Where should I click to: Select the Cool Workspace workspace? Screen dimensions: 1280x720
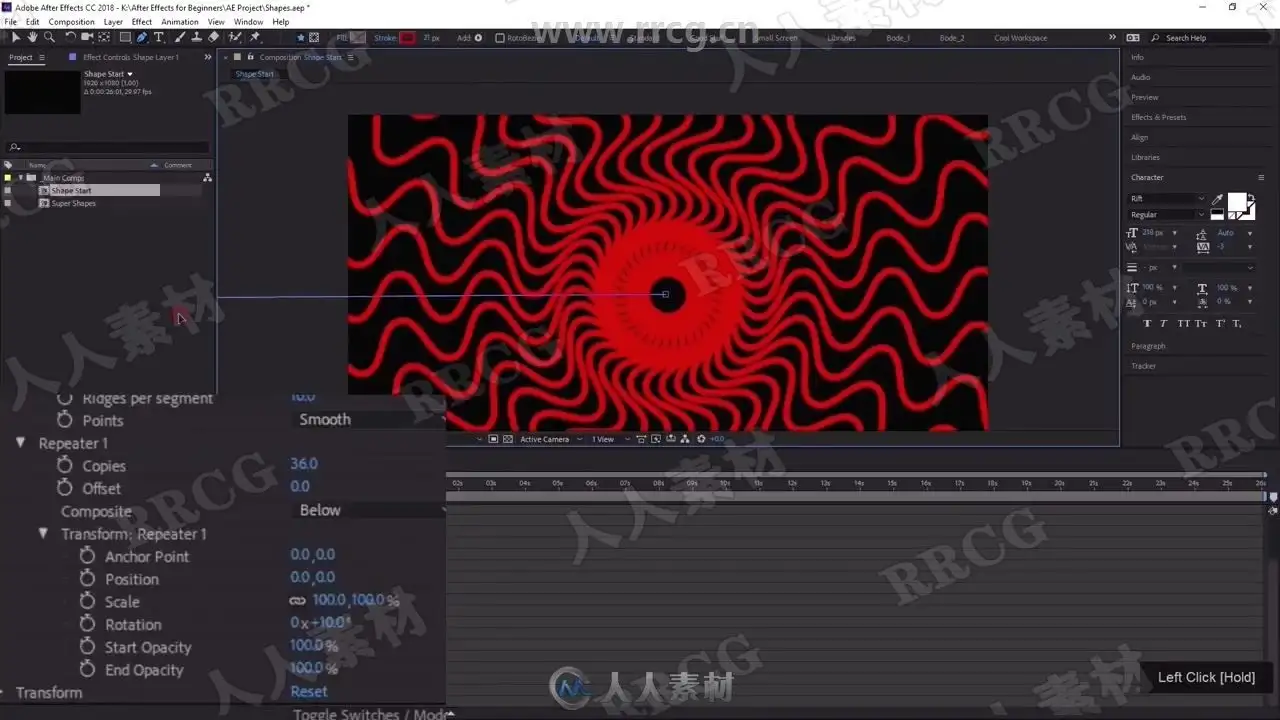(x=1020, y=38)
